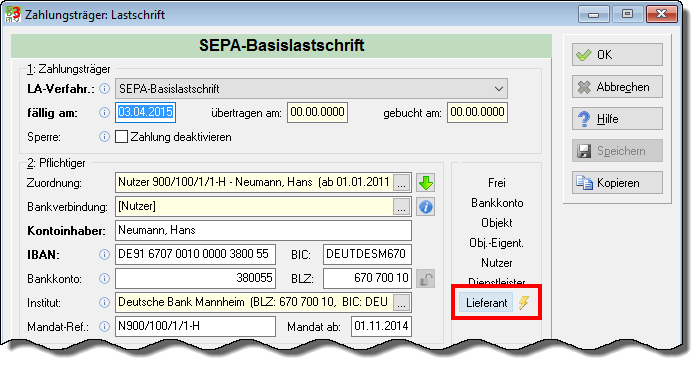Click the gebucht am date field

[x=477, y=112]
